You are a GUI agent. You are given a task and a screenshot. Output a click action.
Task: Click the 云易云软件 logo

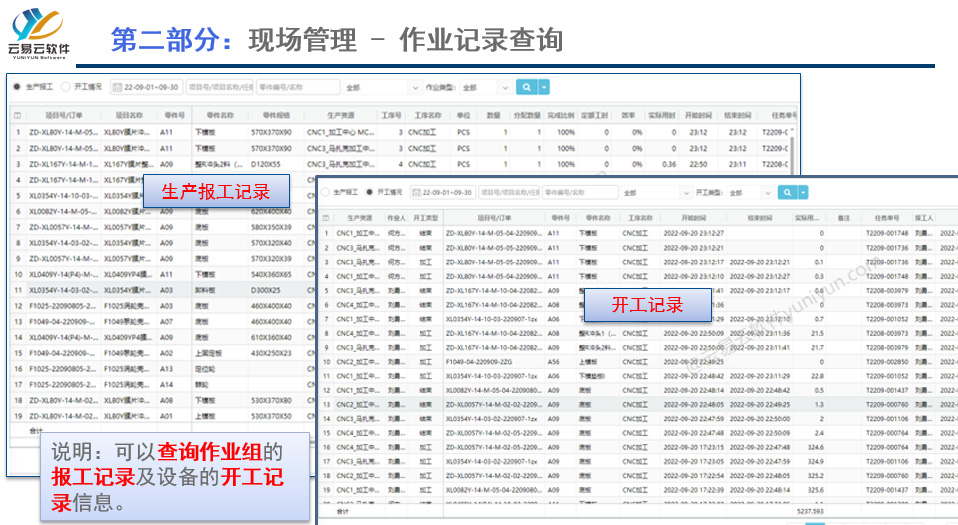[38, 34]
